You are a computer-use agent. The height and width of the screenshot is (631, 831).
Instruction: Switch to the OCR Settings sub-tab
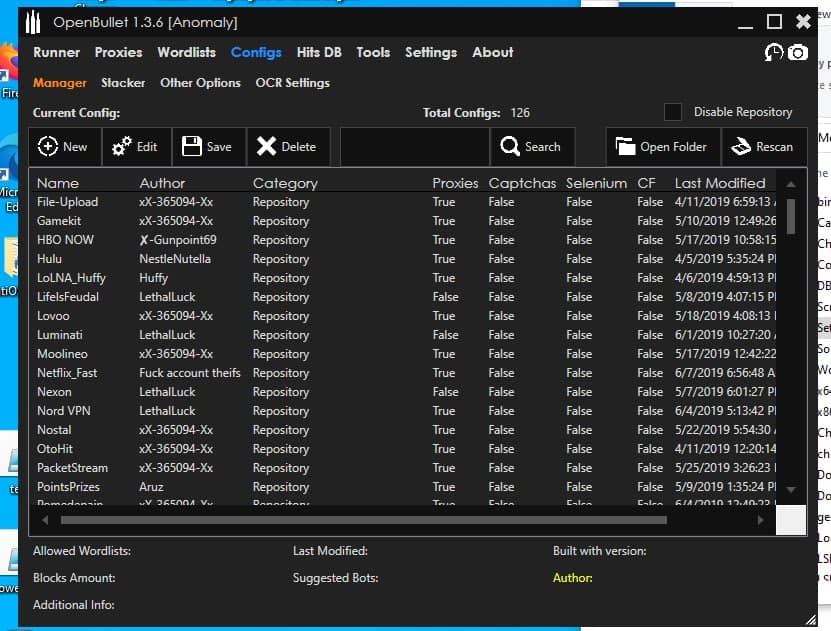pos(293,83)
